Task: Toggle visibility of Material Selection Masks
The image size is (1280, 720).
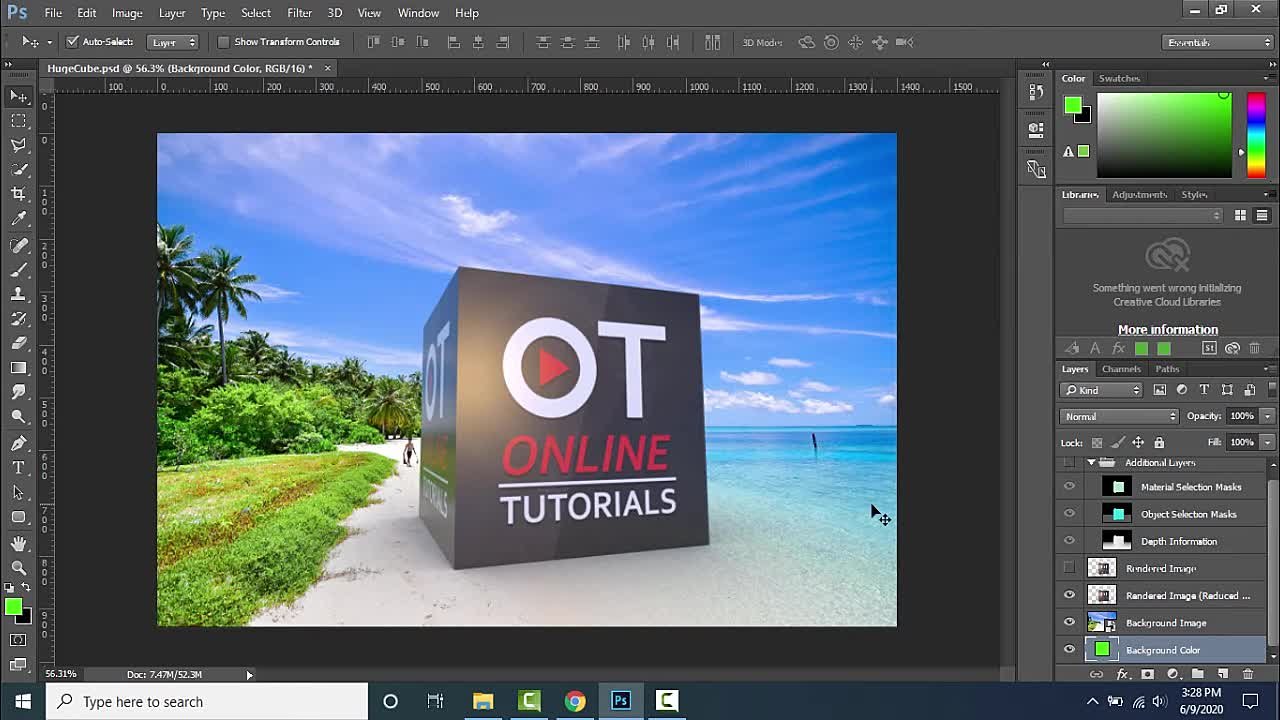Action: (1069, 487)
